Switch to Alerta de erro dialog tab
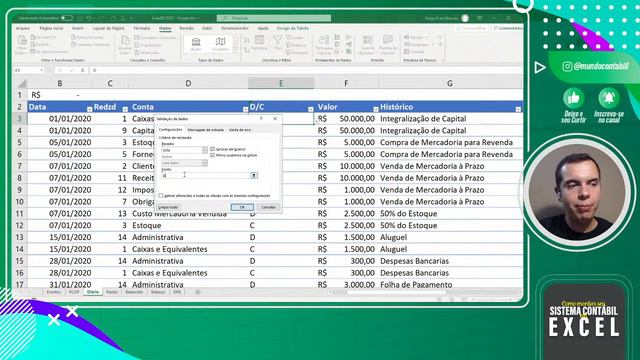 click(240, 130)
